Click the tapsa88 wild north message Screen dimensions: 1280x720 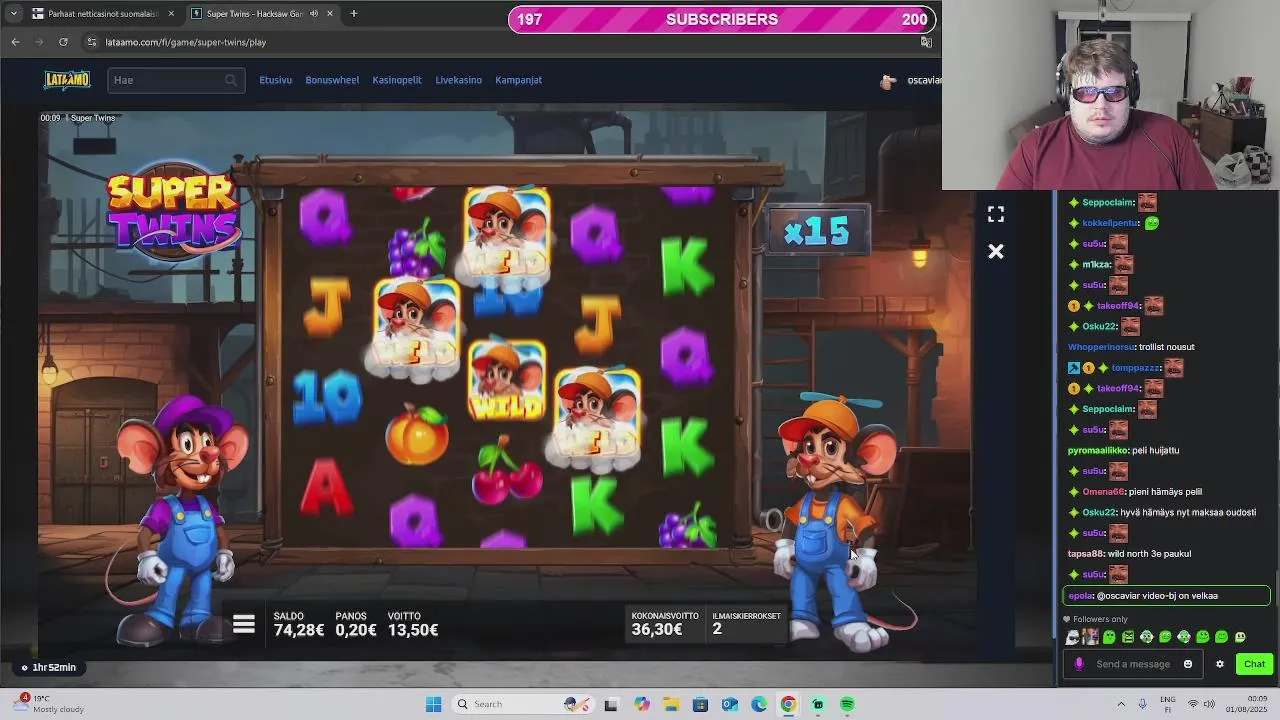click(x=1129, y=554)
